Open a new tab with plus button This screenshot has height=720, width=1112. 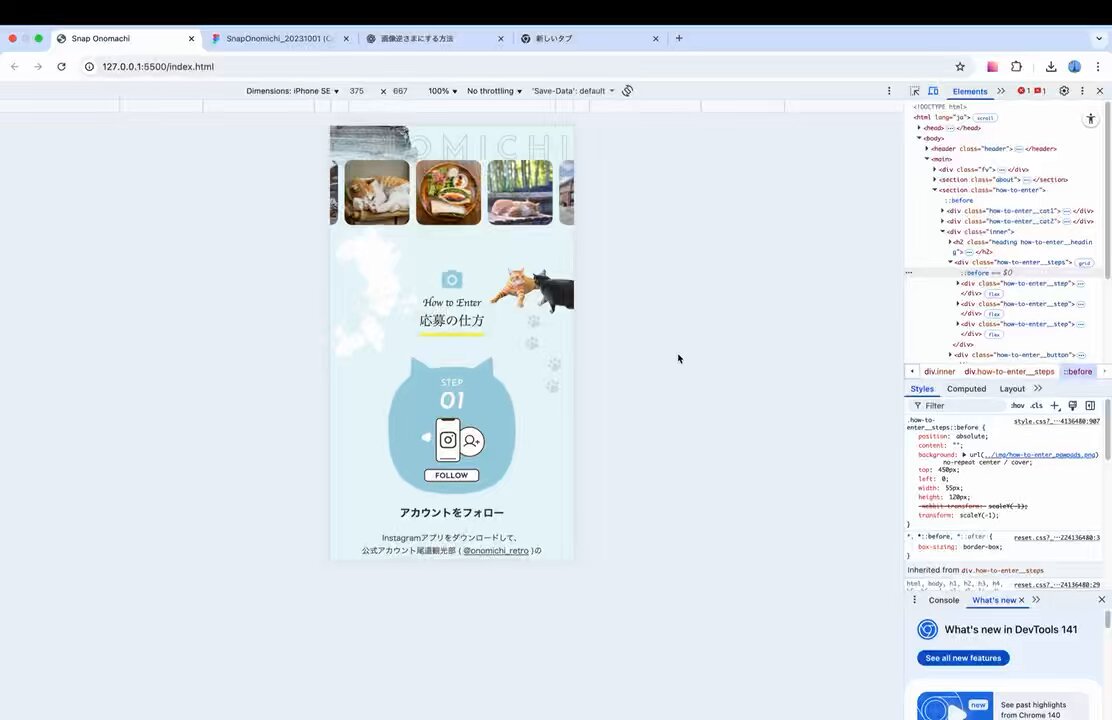679,38
